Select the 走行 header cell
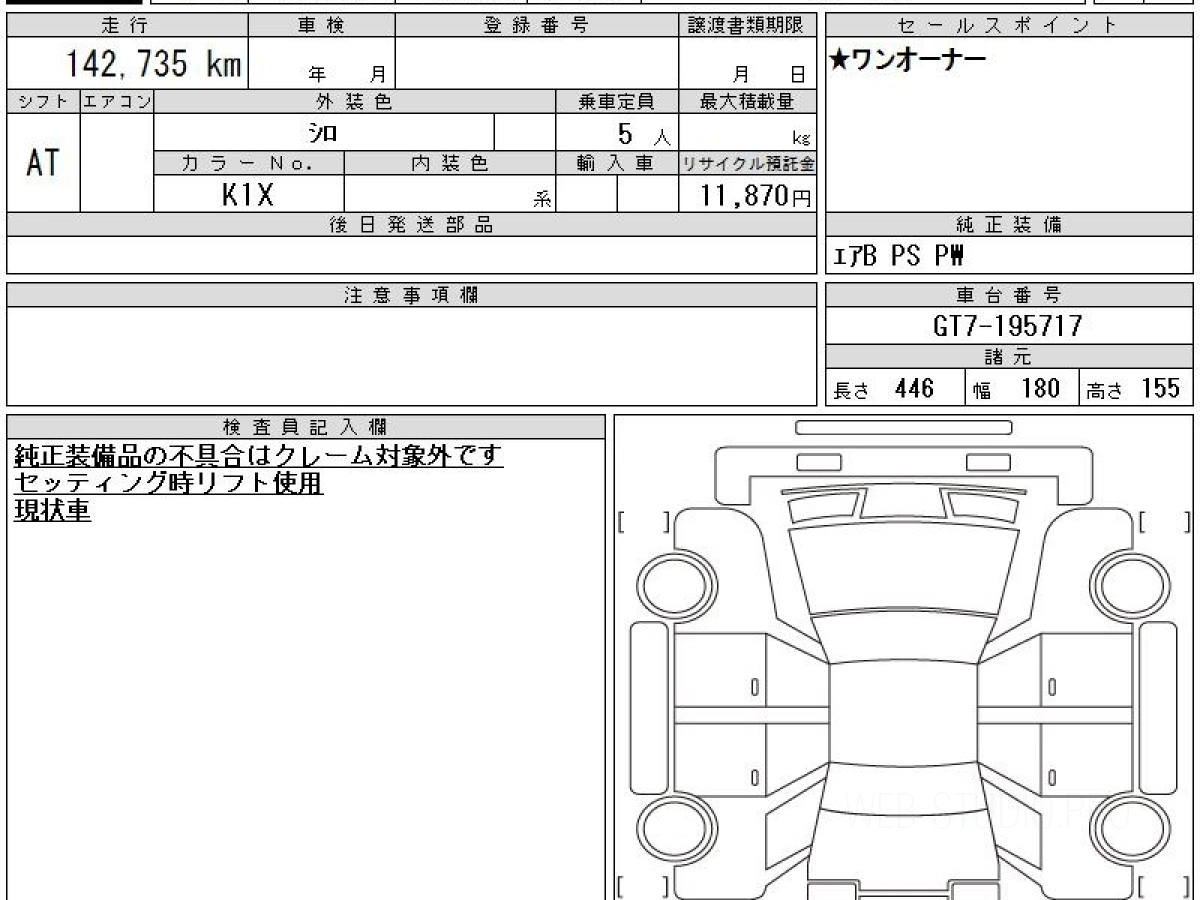This screenshot has width=1200, height=900. (x=127, y=26)
